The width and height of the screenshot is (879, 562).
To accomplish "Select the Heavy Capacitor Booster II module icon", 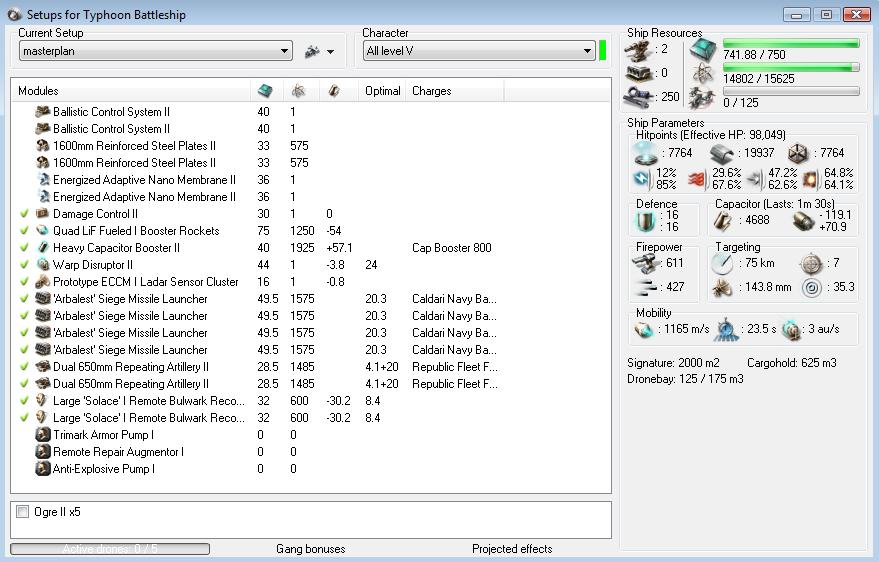I will pyautogui.click(x=43, y=248).
